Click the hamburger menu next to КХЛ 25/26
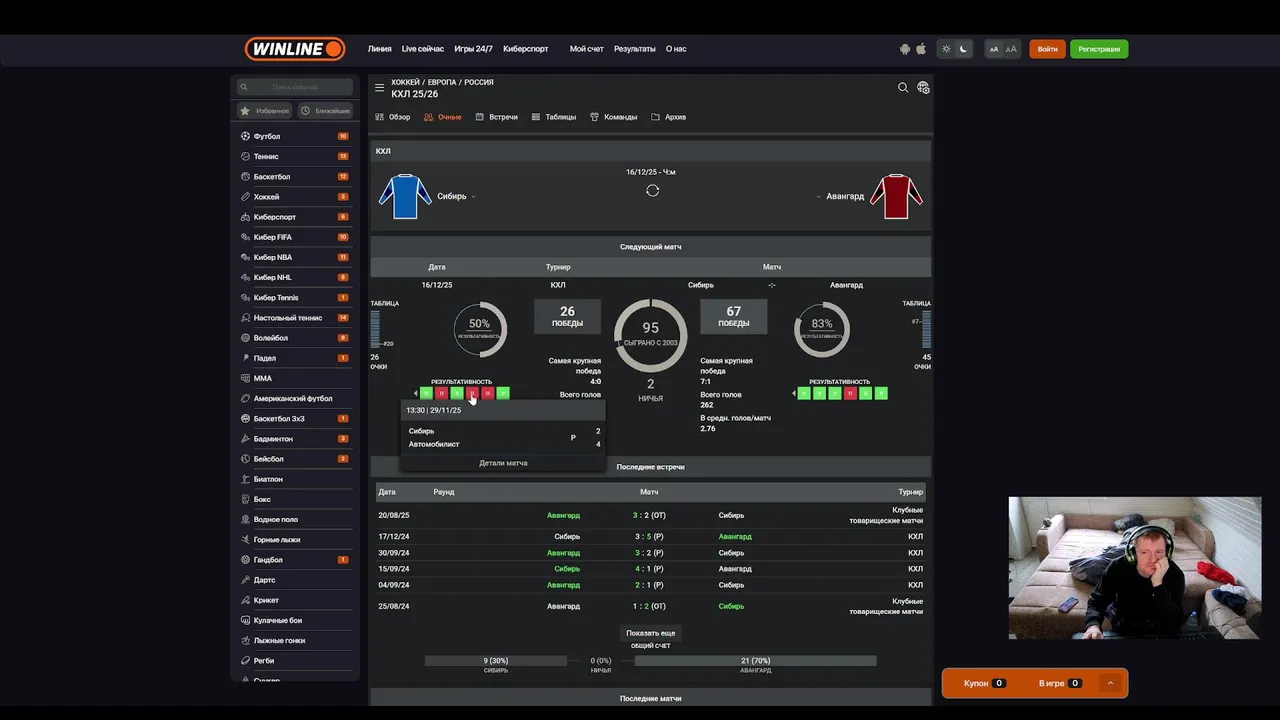Screen dimensions: 1280x720 tap(379, 88)
